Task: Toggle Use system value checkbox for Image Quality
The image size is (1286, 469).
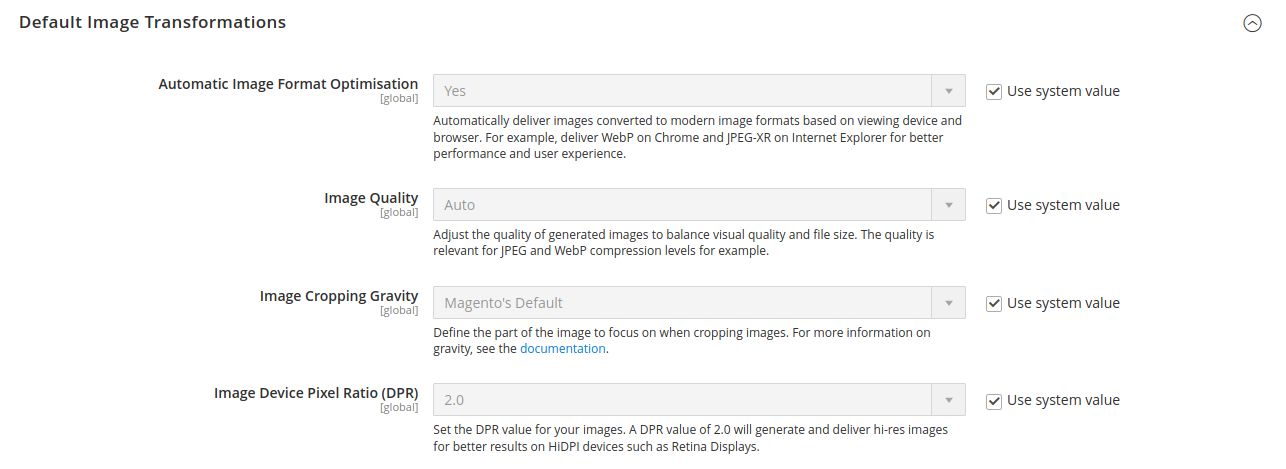Action: click(993, 205)
